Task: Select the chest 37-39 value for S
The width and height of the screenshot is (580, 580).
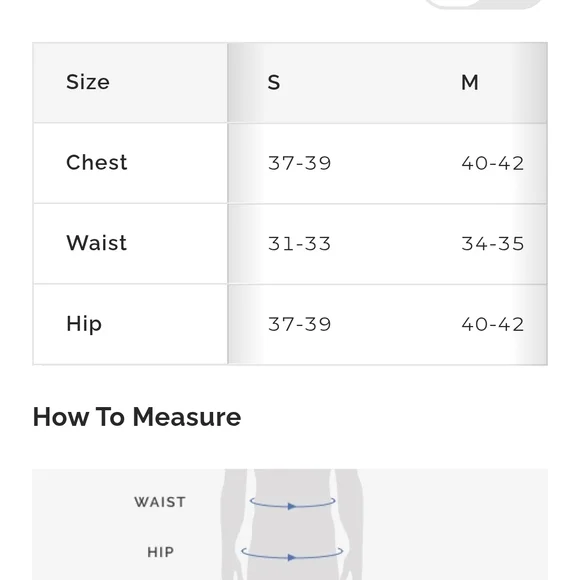Action: [x=299, y=163]
